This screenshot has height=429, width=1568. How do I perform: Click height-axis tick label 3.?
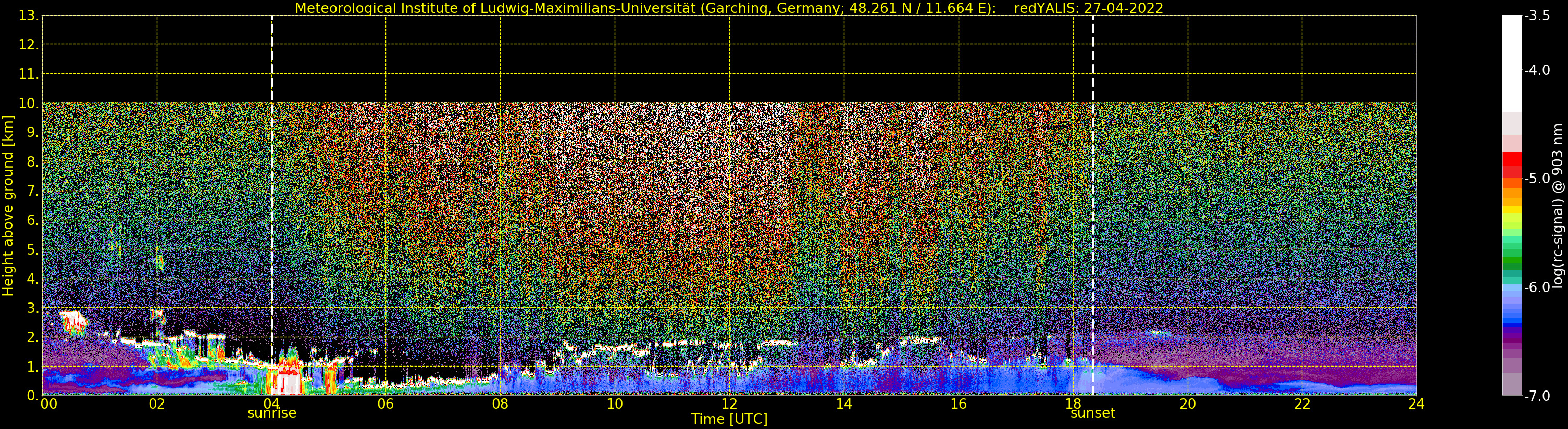pyautogui.click(x=33, y=308)
